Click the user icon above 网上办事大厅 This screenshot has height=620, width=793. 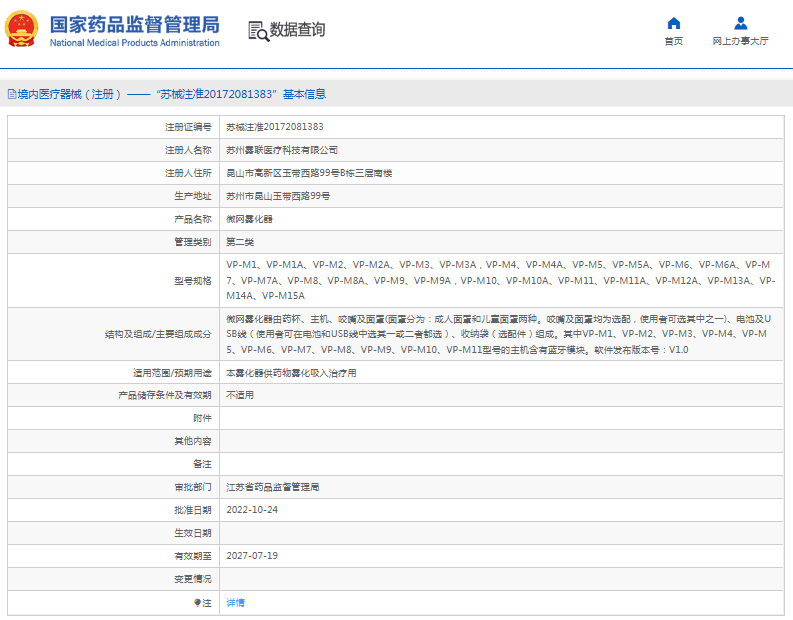[740, 23]
